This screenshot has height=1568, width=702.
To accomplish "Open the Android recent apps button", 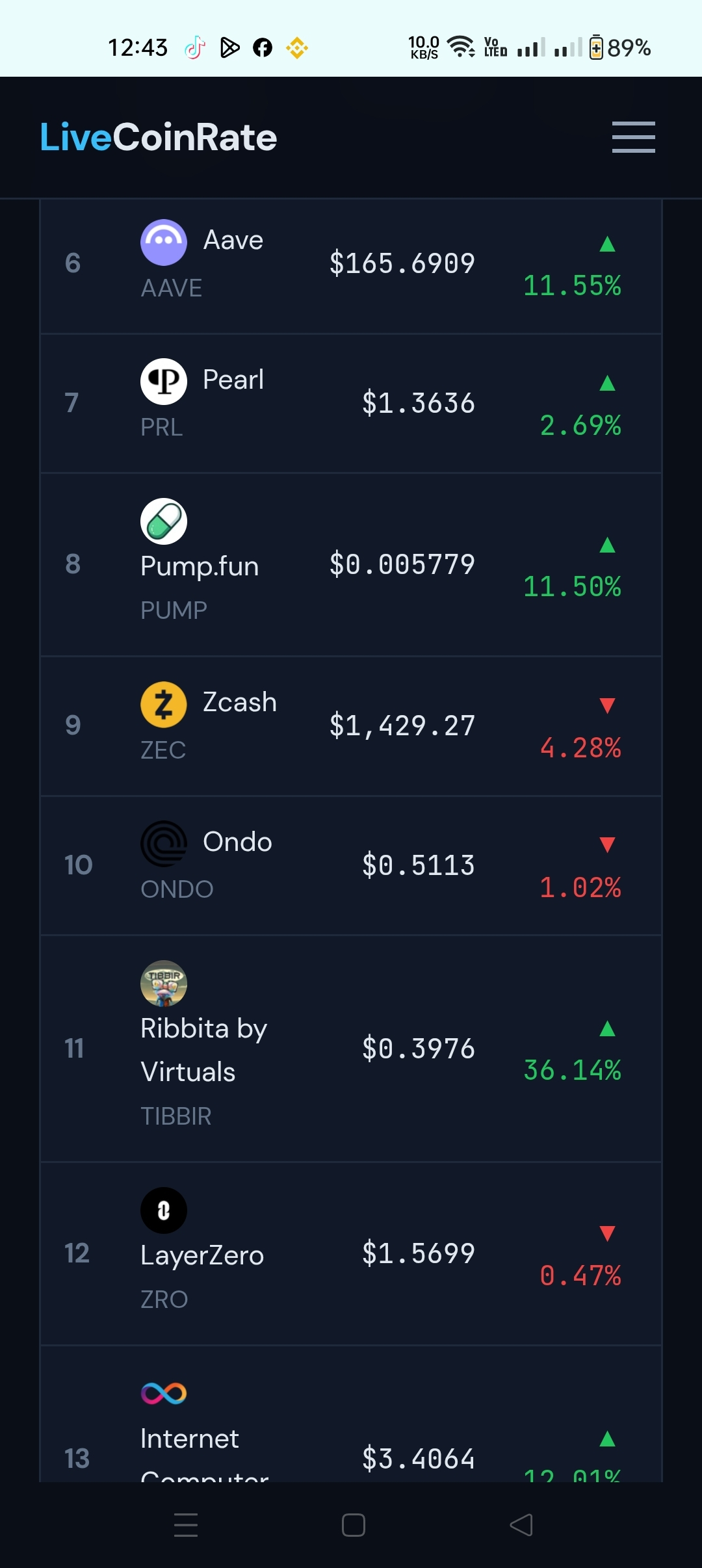I will [186, 1525].
